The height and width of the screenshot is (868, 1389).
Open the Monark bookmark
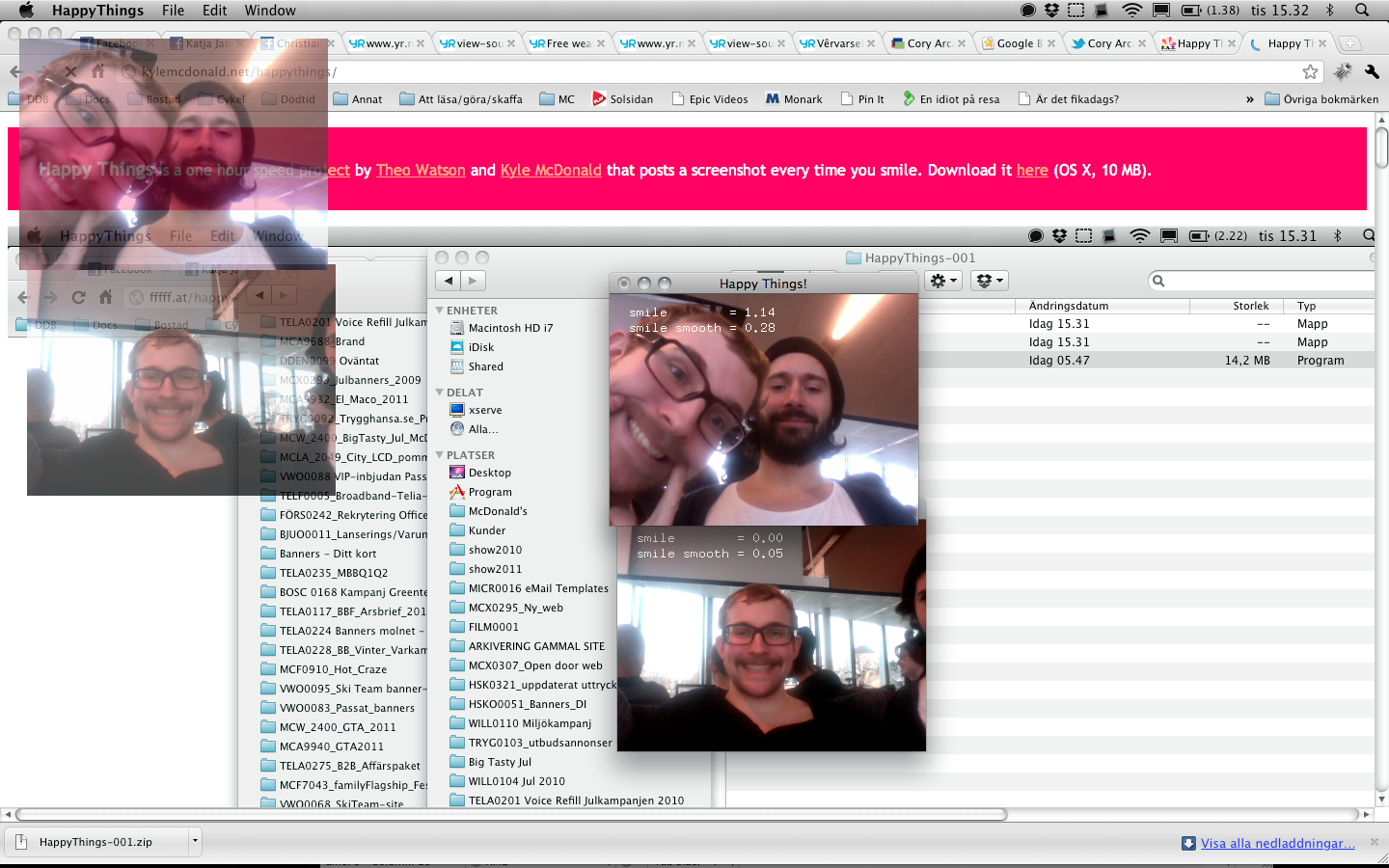794,99
